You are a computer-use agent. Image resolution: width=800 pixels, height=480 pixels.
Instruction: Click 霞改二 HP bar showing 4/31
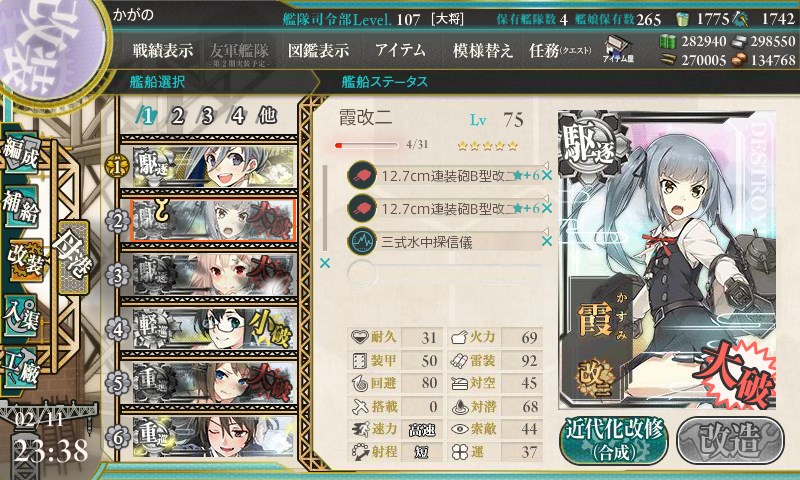pyautogui.click(x=366, y=145)
